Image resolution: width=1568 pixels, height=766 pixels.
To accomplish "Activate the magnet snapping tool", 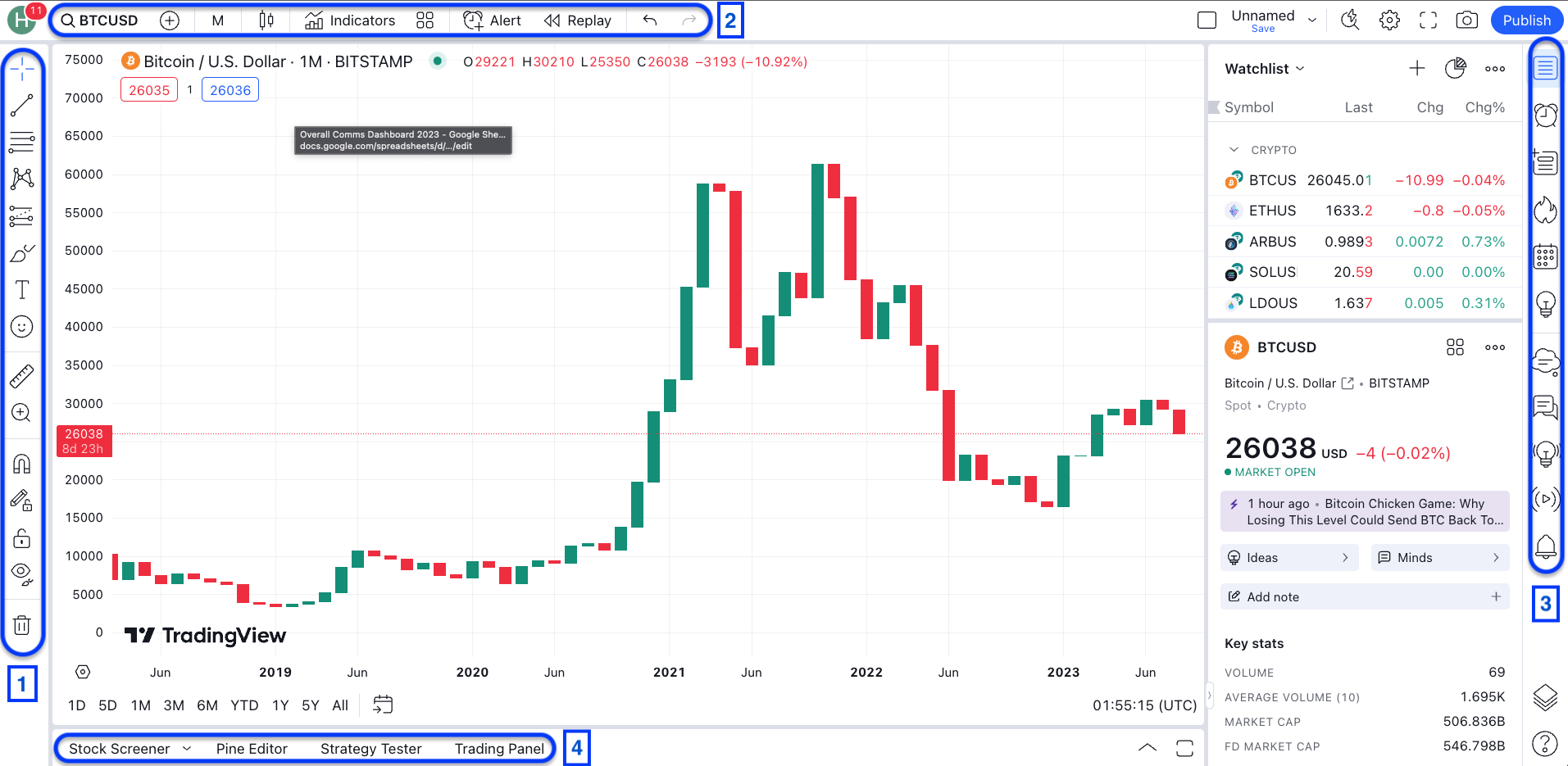I will click(x=22, y=463).
